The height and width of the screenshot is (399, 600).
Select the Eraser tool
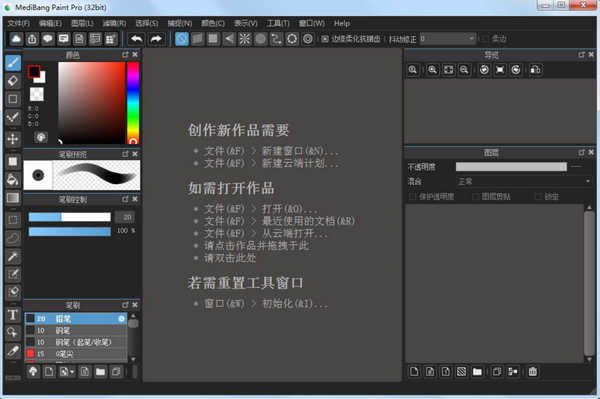pos(13,81)
